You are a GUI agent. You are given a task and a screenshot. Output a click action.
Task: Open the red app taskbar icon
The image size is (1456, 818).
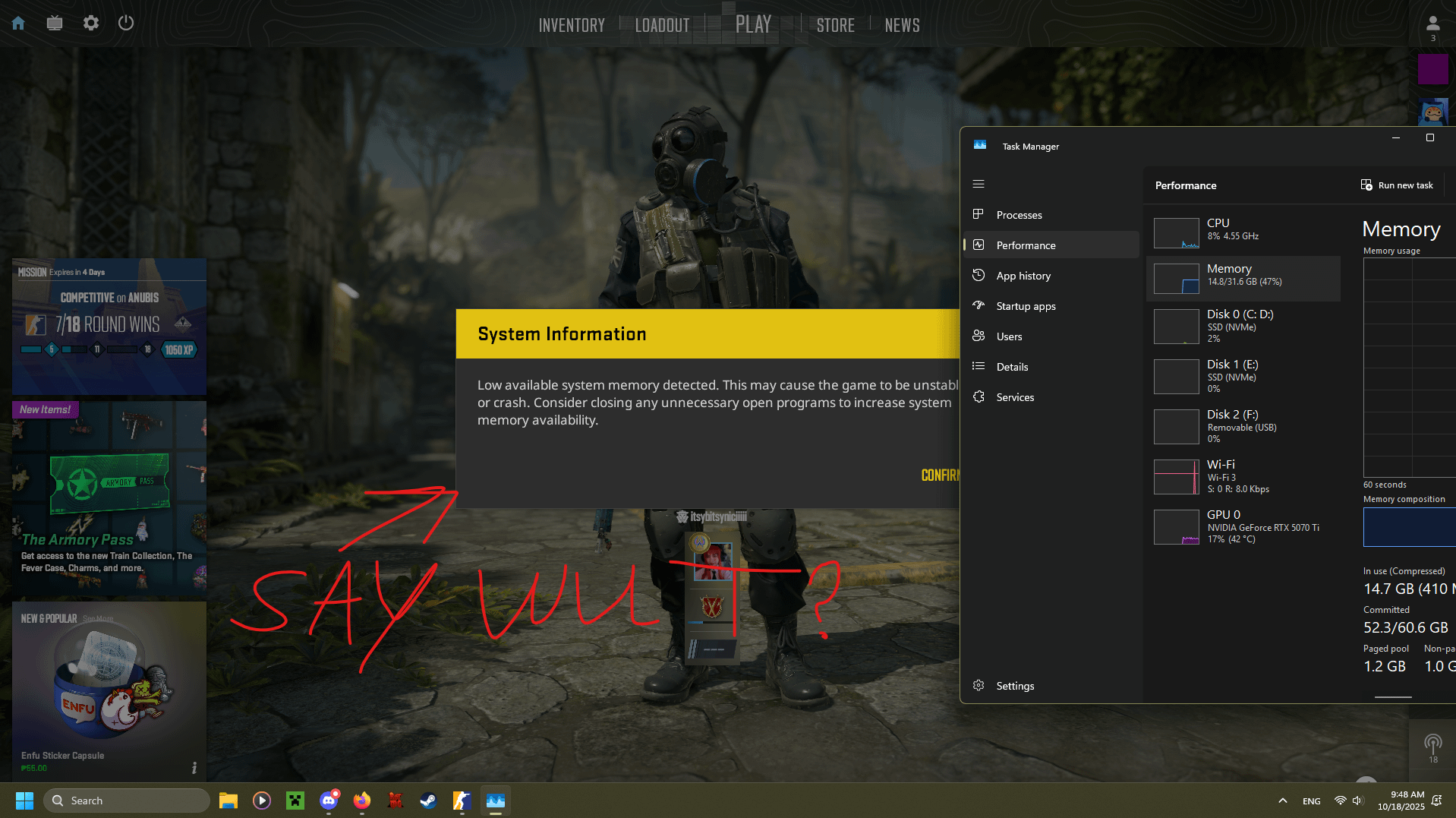pos(396,801)
